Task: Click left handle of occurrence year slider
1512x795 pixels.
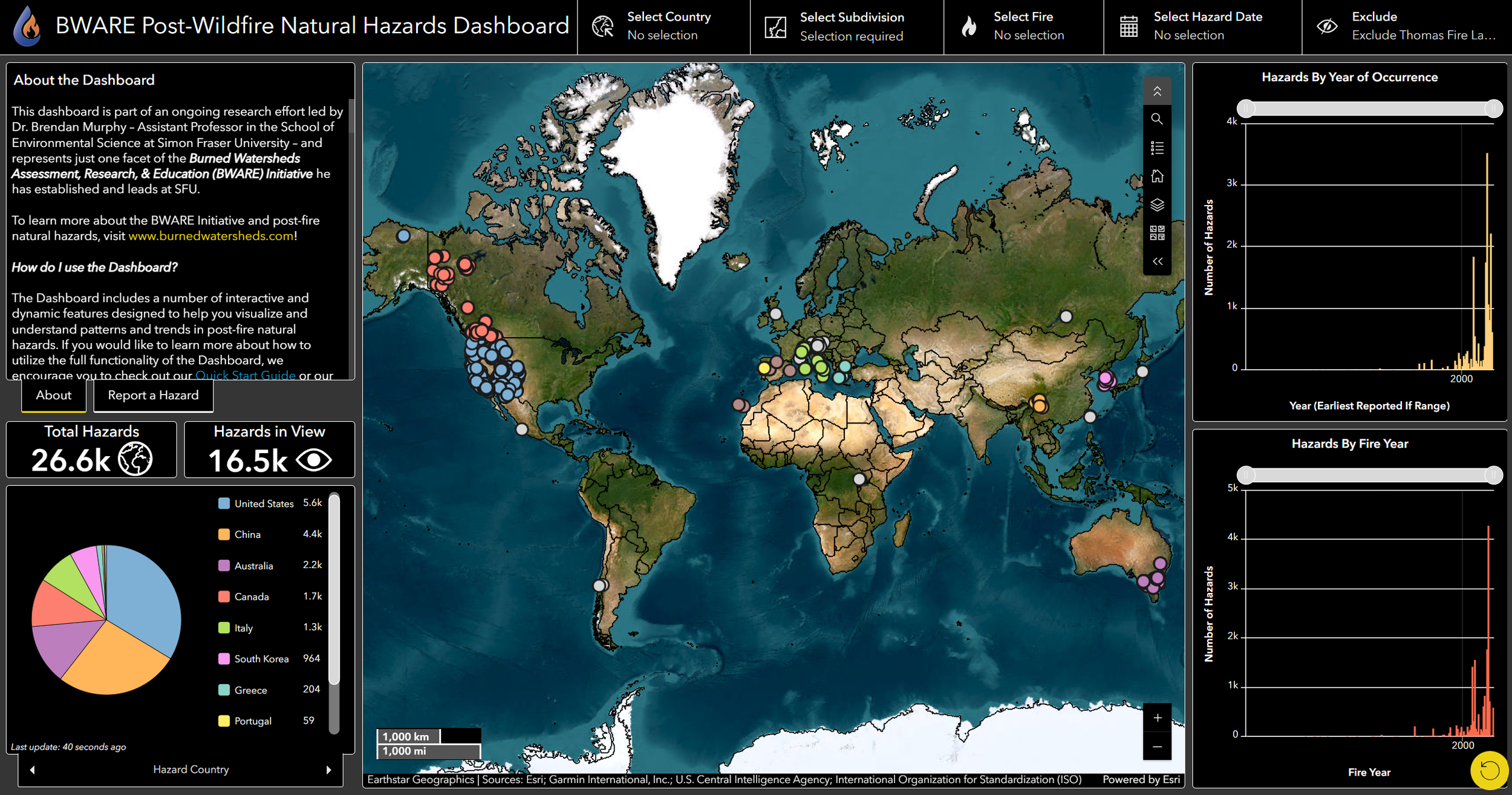Action: point(1246,108)
